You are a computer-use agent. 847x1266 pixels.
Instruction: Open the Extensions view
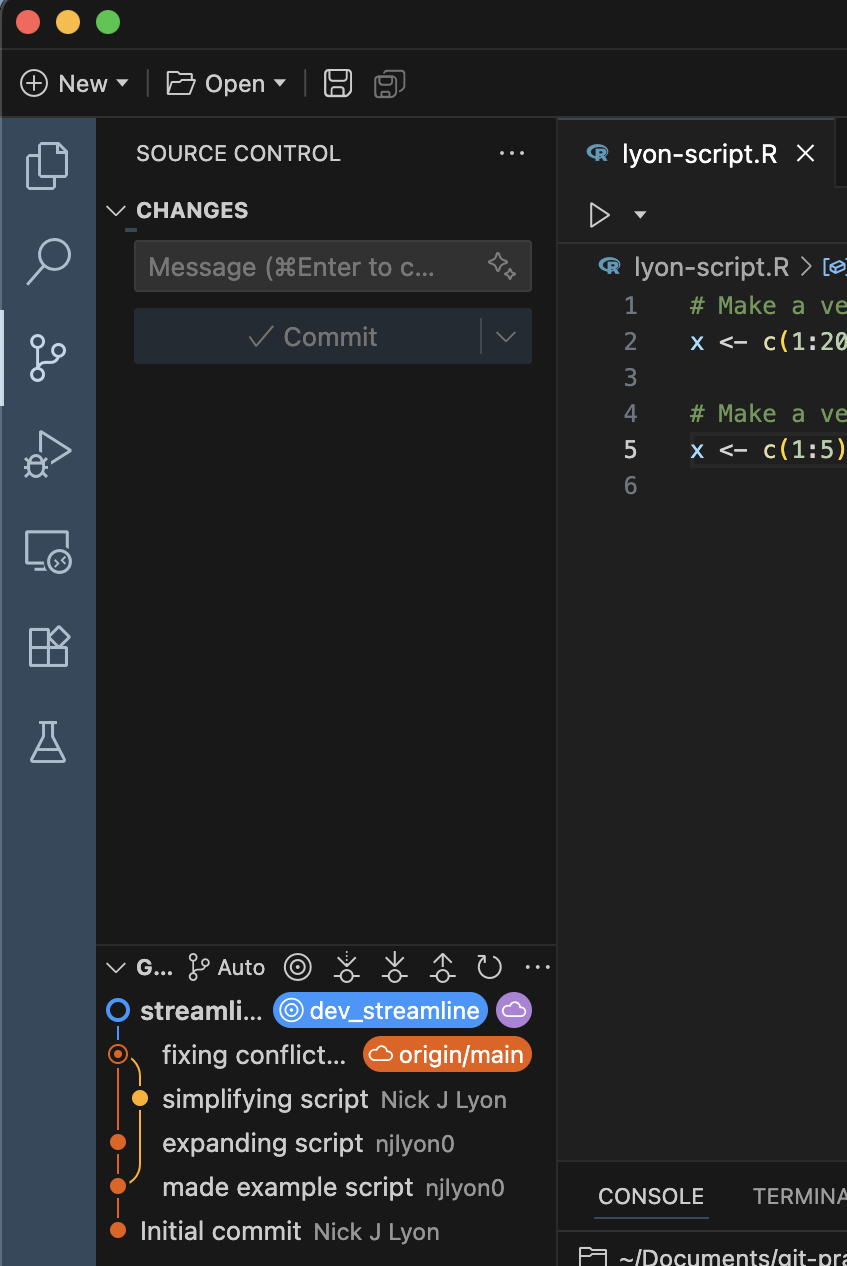(47, 646)
